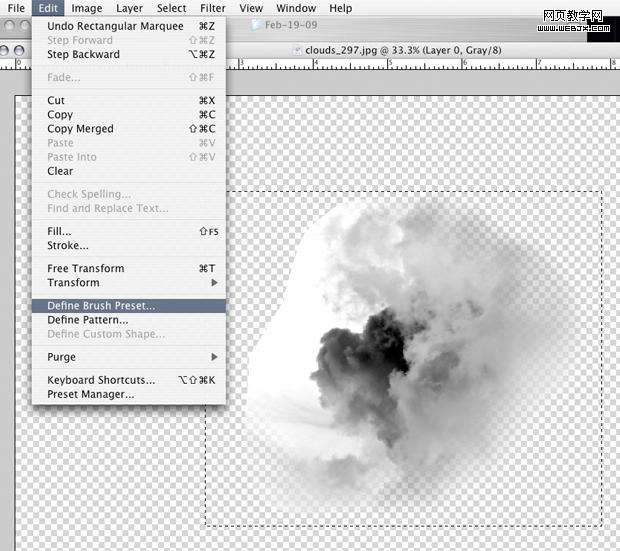The height and width of the screenshot is (551, 620).
Task: Open the Layer menu
Action: 129,8
